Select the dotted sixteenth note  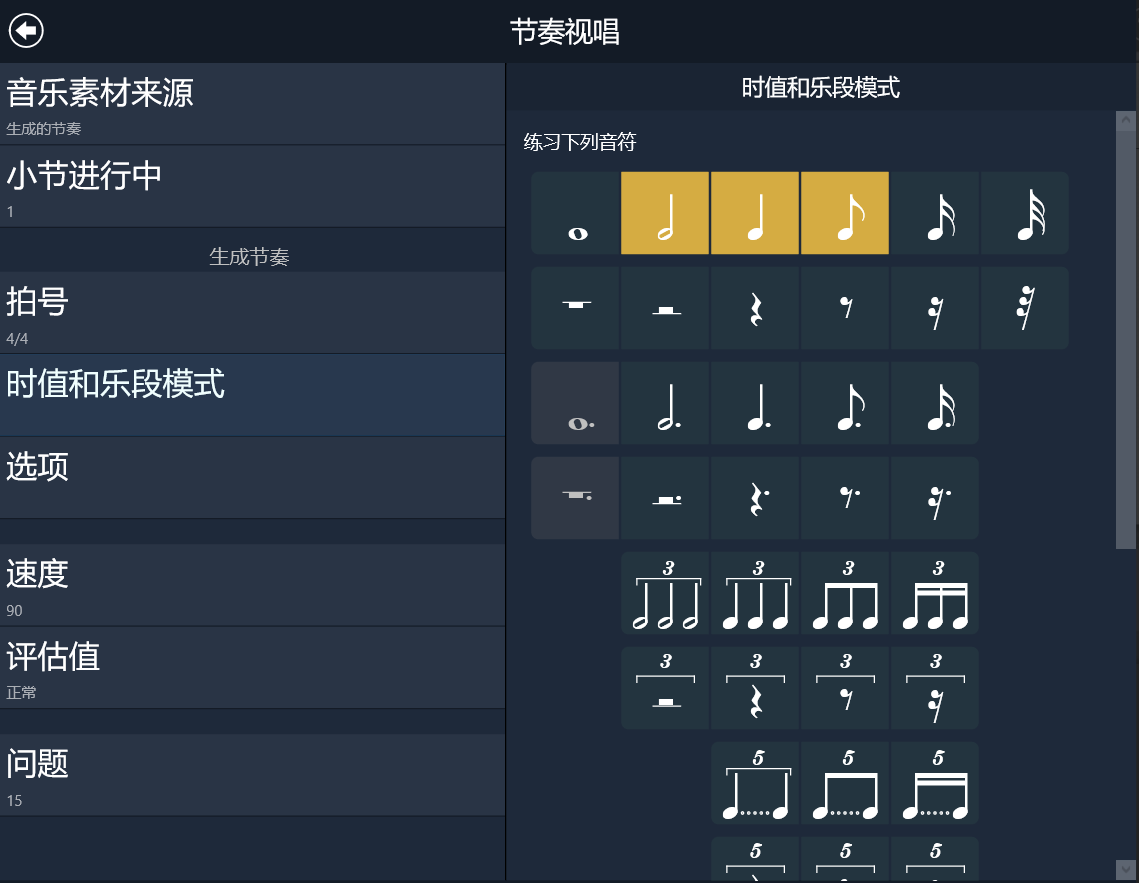935,403
